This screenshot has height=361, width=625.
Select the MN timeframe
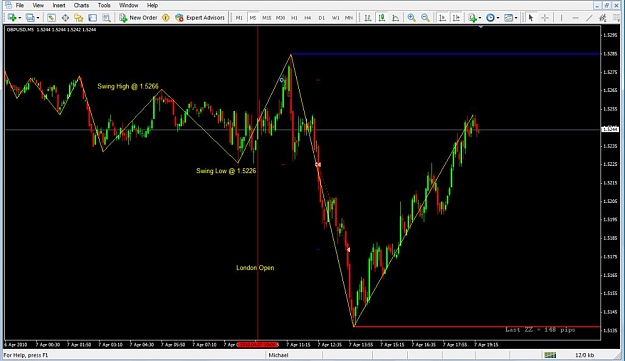pyautogui.click(x=349, y=18)
